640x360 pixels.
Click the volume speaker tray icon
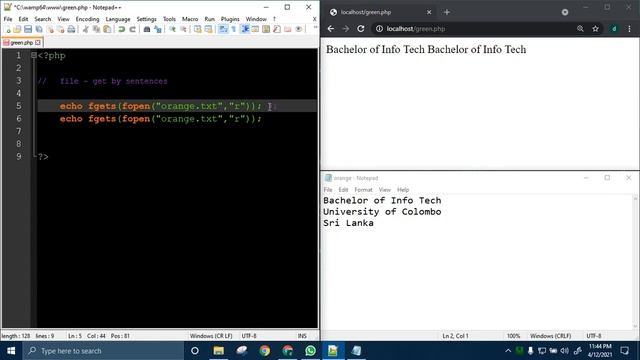point(564,351)
